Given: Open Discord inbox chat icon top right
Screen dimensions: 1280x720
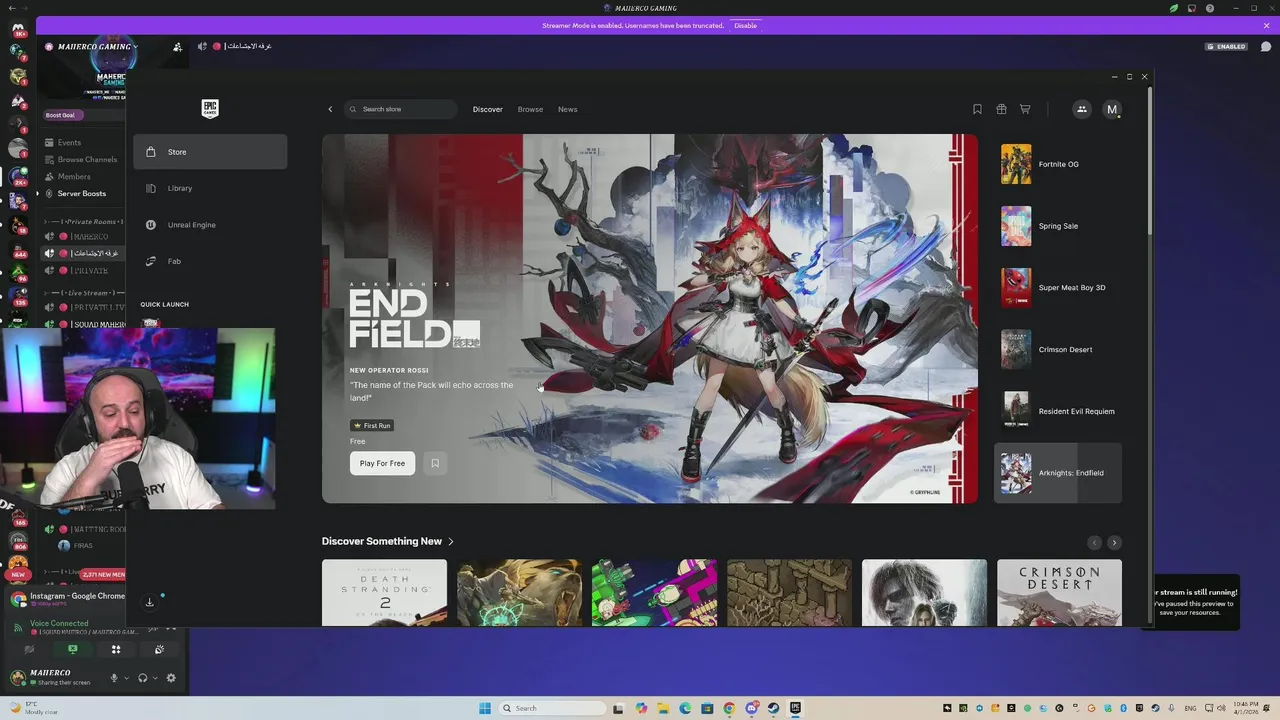Looking at the screenshot, I should pos(1266,47).
